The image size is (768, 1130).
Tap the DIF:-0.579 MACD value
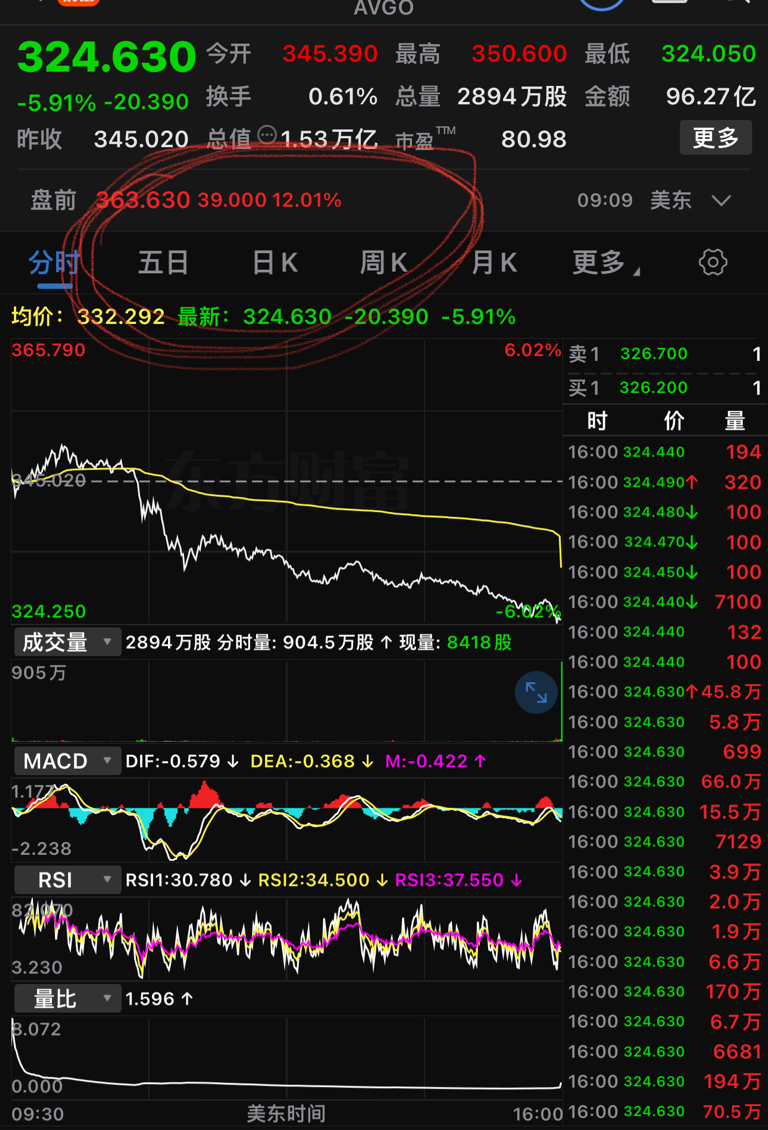pyautogui.click(x=182, y=761)
